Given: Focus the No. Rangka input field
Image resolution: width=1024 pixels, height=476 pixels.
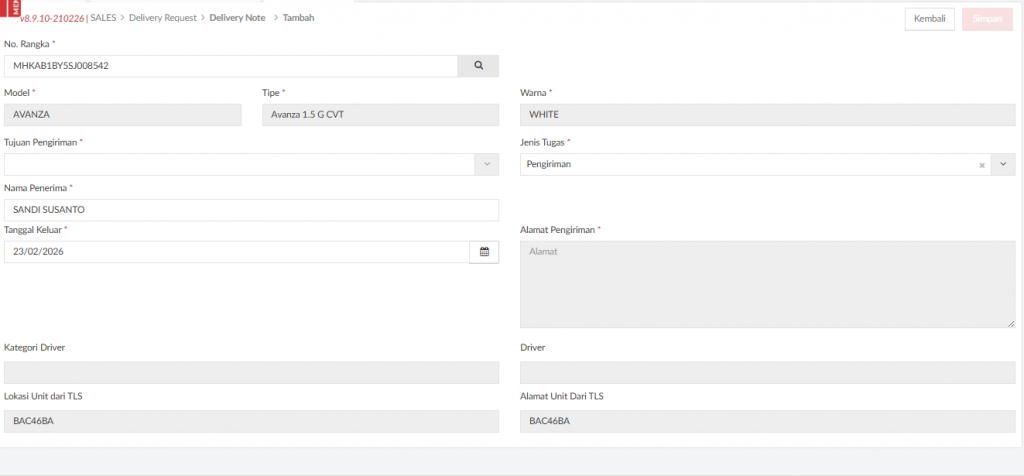Looking at the screenshot, I should click(x=230, y=66).
